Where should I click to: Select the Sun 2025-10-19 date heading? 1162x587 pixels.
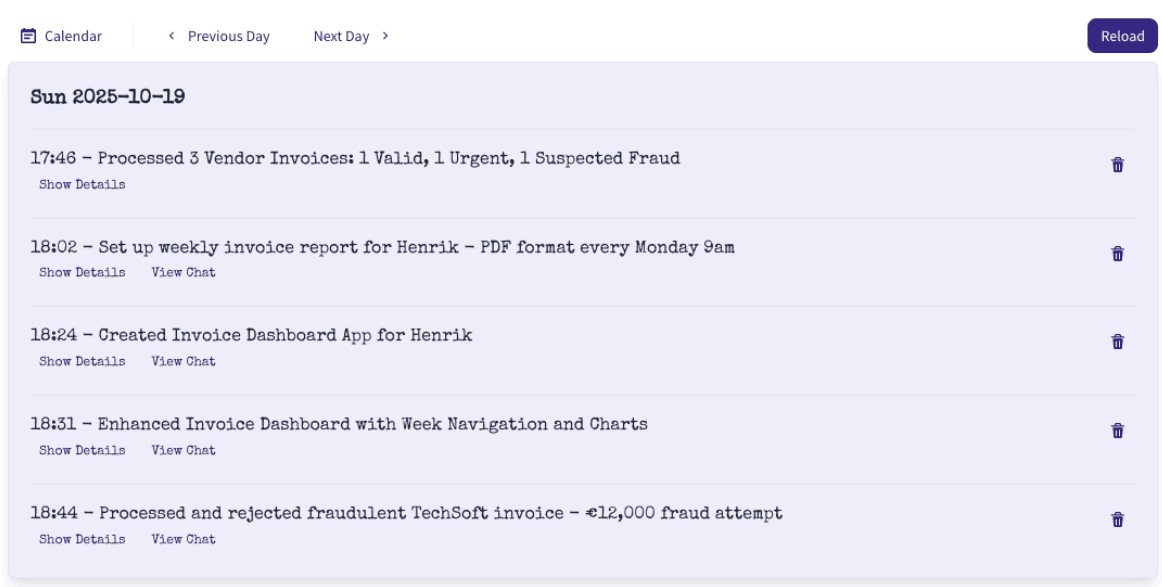[108, 97]
